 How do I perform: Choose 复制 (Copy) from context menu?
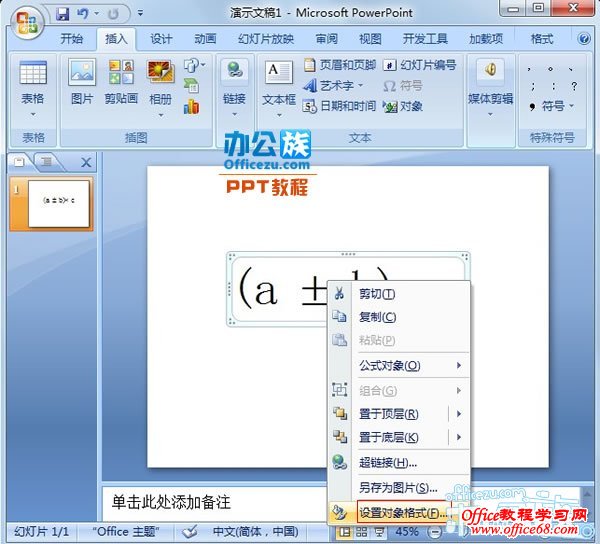pyautogui.click(x=377, y=317)
